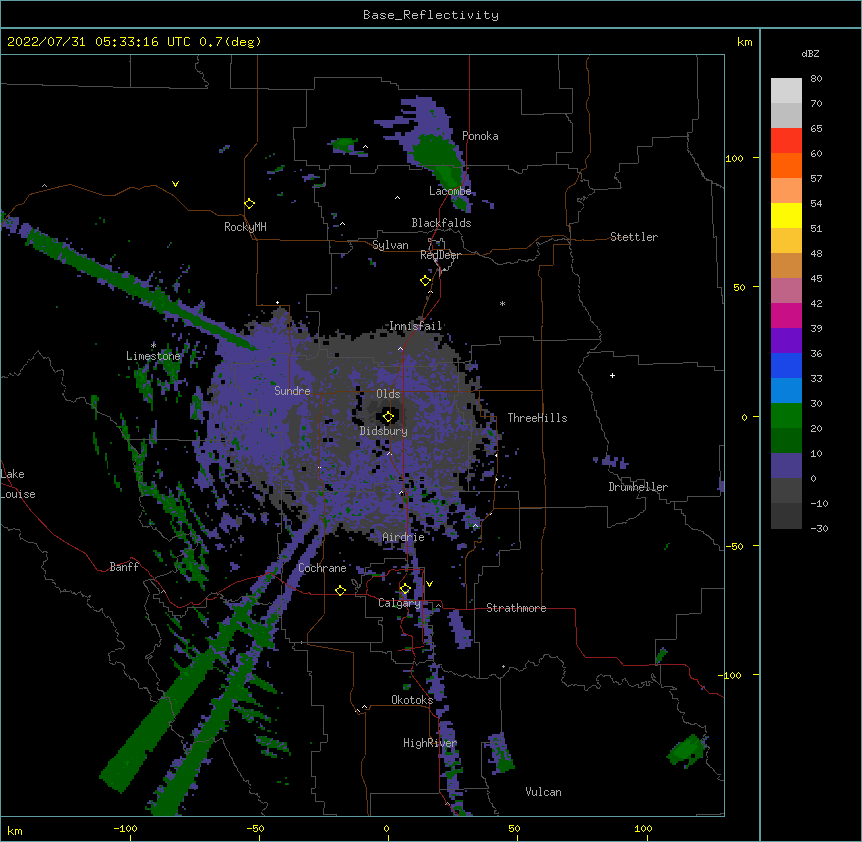Screen dimensions: 862x842
Task: Select the magenta 39-42 dBZ legend swatch
Action: [786, 315]
